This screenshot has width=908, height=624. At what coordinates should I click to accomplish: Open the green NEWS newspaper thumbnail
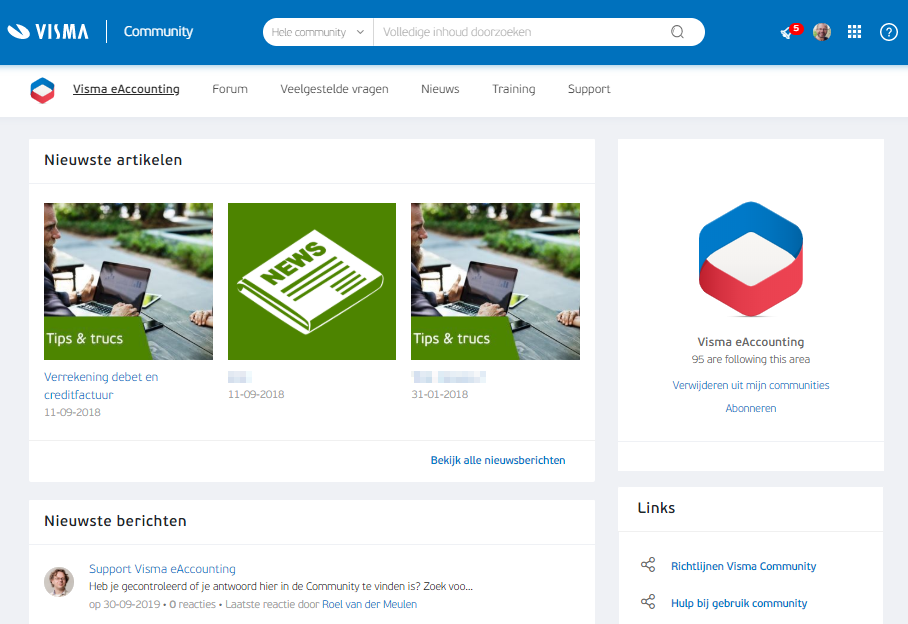coord(312,281)
